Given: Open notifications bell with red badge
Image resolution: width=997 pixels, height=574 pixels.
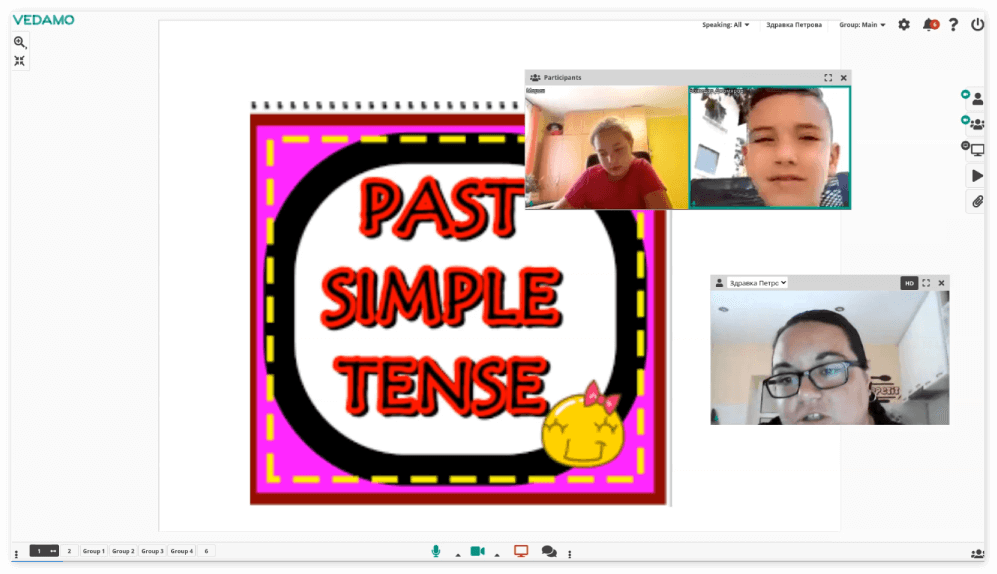Looking at the screenshot, I should (x=930, y=25).
